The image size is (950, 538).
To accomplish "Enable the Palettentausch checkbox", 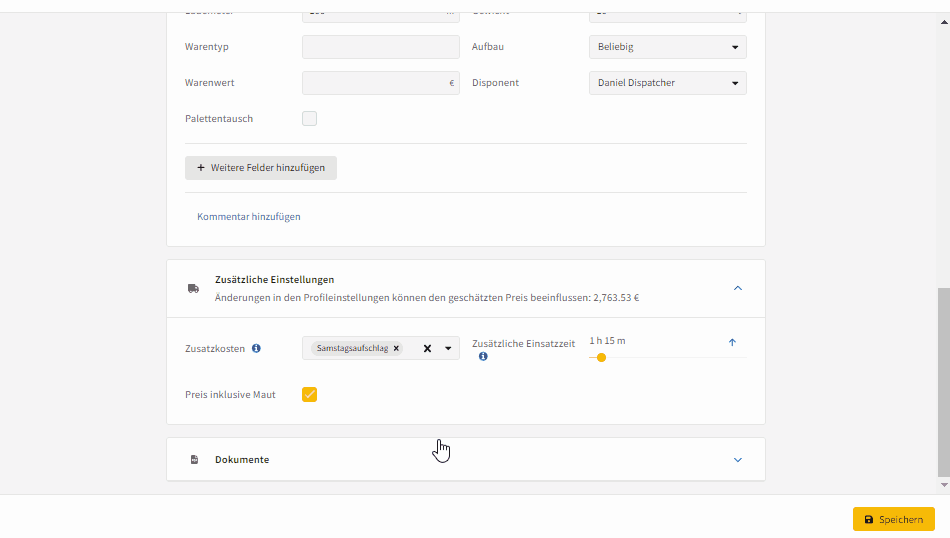I will [310, 119].
